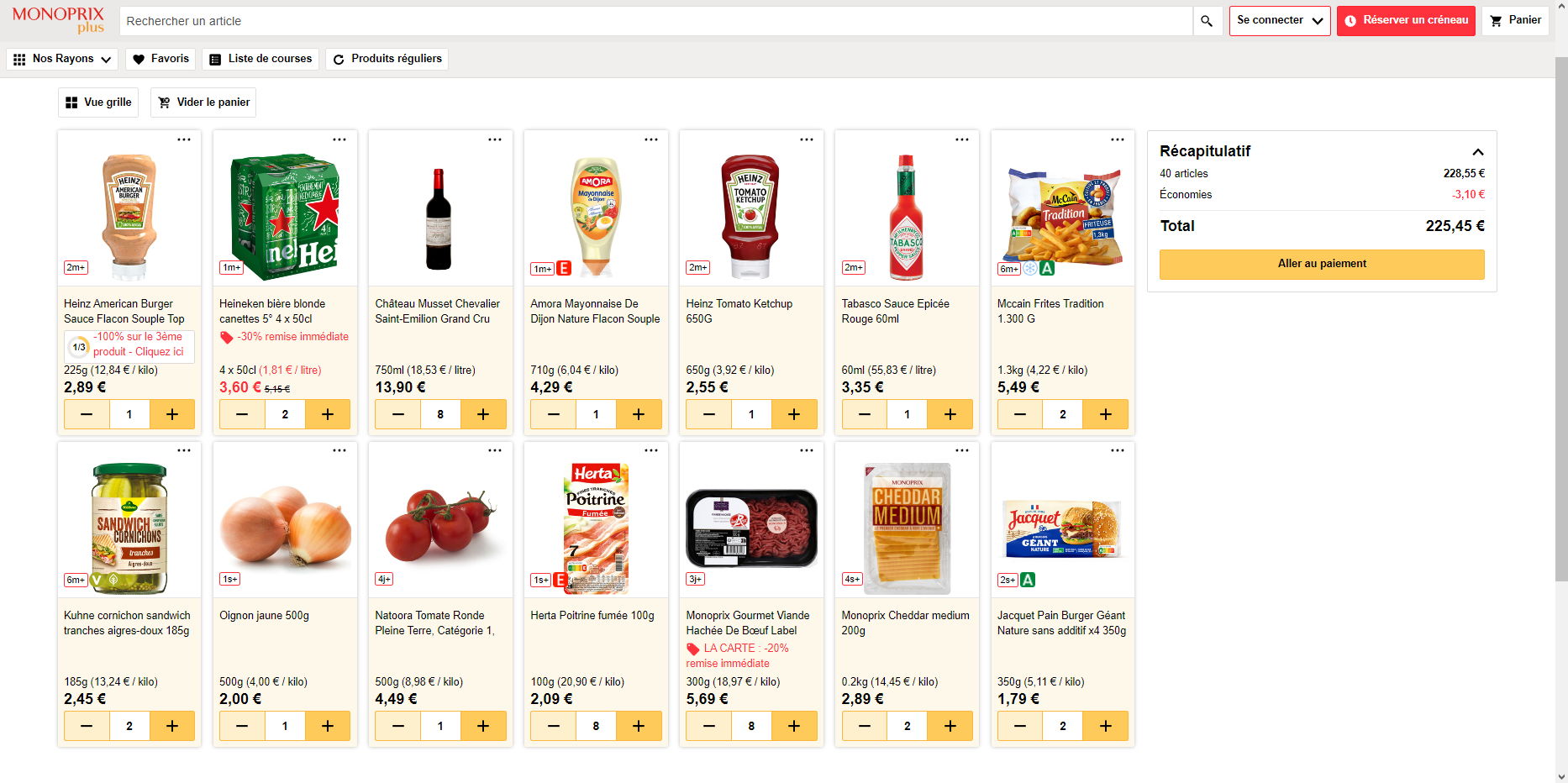This screenshot has width=1568, height=783.
Task: Decrease Mccain Frites quantity with minus
Action: point(1019,414)
